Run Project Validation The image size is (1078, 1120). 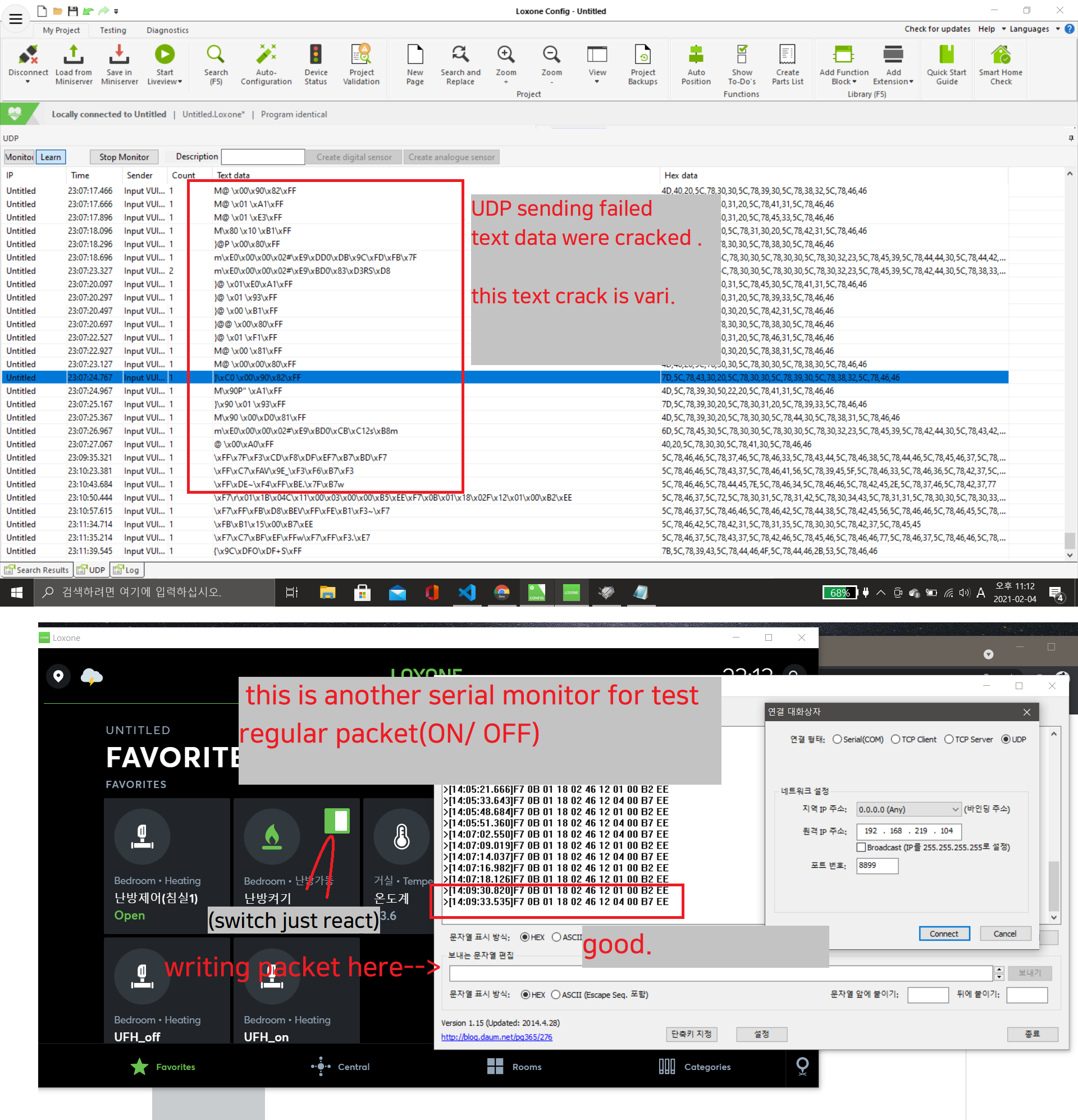(361, 56)
